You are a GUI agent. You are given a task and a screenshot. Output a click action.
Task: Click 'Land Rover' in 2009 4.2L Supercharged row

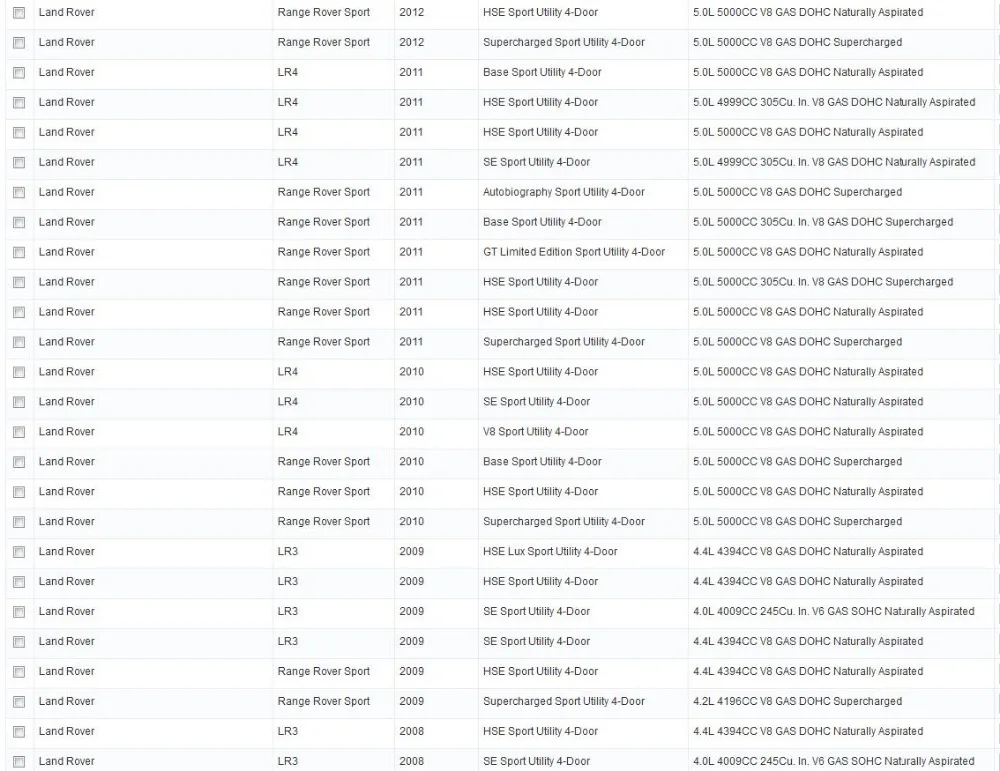[x=66, y=701]
